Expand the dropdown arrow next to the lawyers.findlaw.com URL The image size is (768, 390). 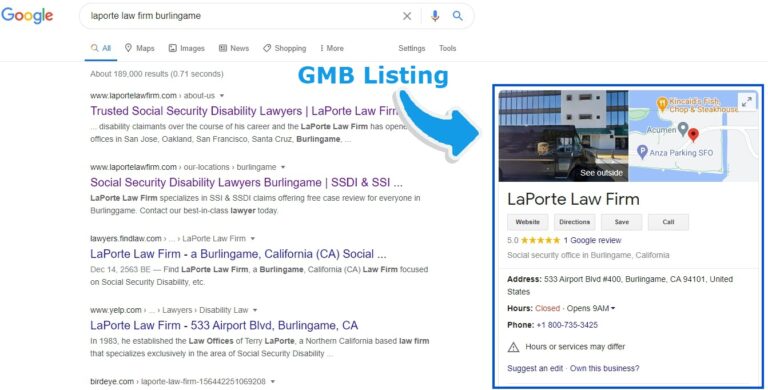tap(253, 239)
